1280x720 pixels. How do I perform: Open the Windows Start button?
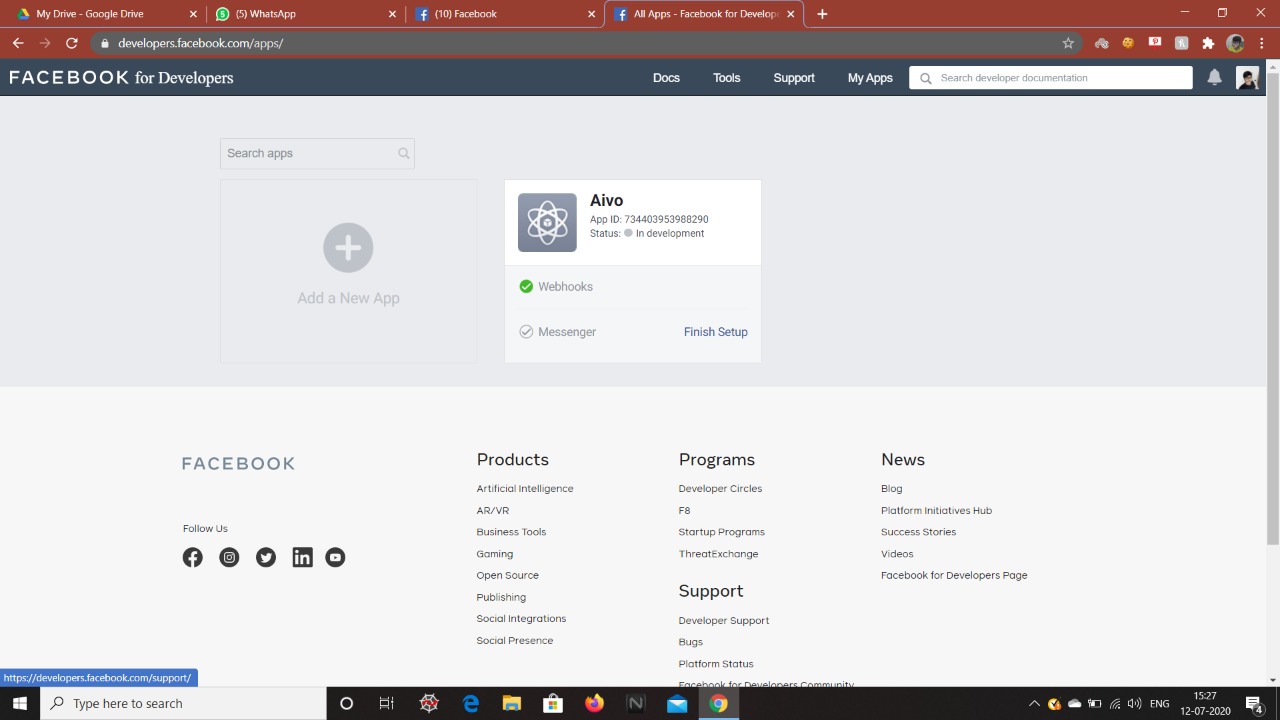click(19, 703)
